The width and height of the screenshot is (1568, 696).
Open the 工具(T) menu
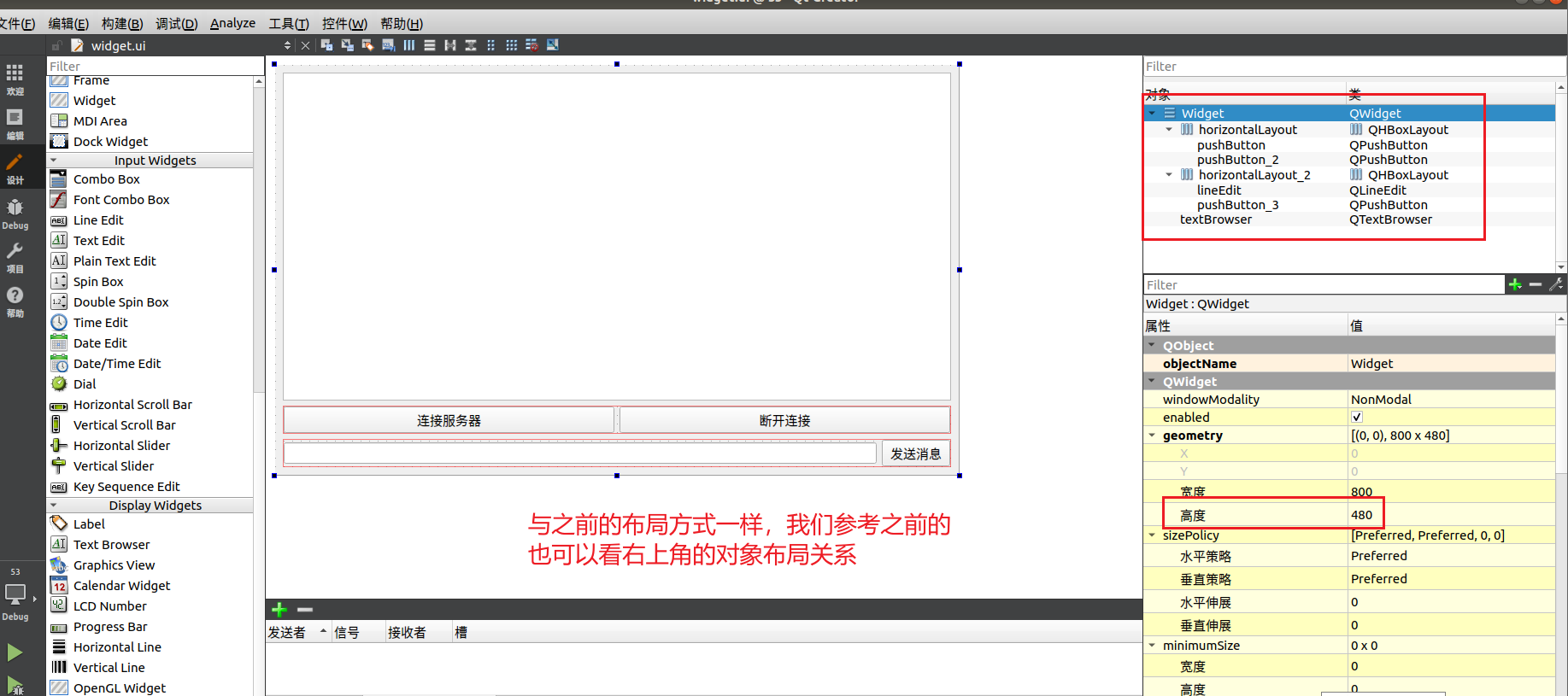pos(289,23)
